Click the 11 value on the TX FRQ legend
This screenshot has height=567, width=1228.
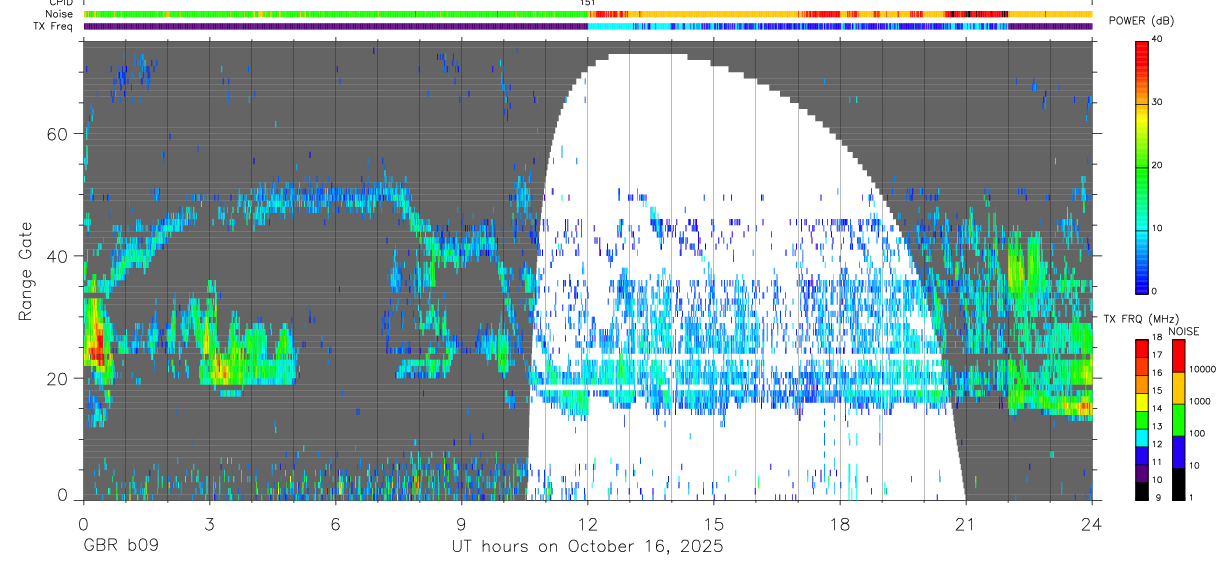click(1158, 462)
